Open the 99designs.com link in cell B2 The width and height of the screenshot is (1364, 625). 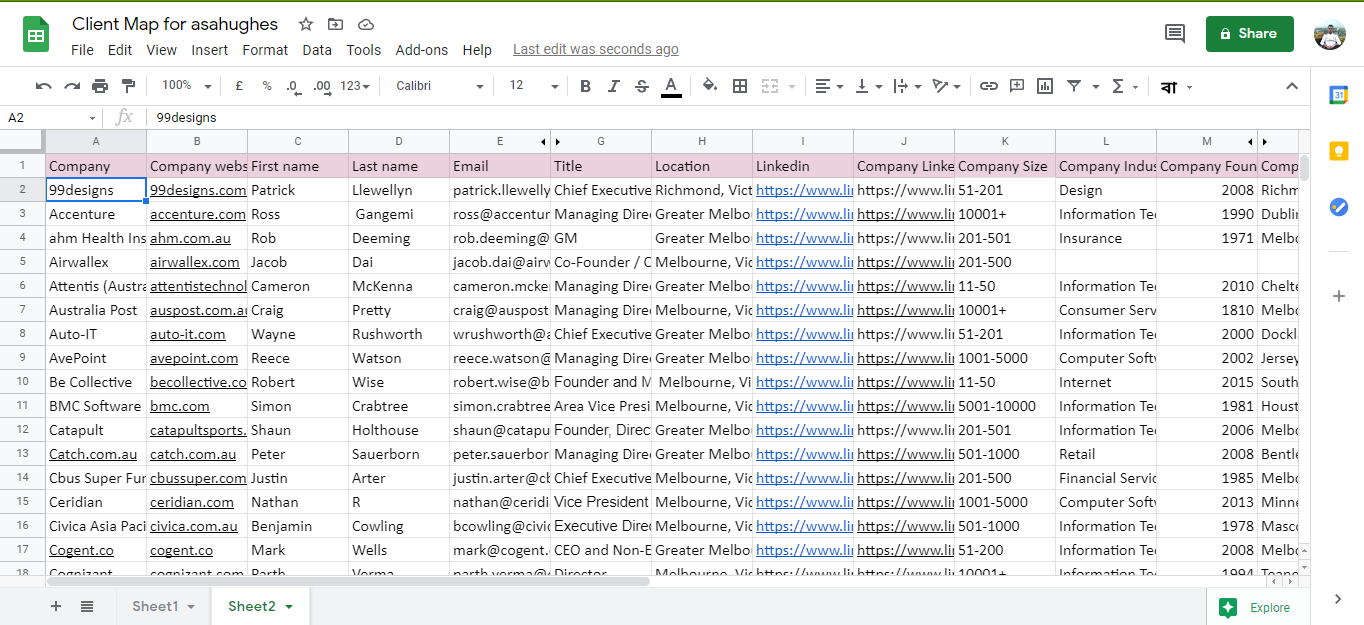(197, 189)
